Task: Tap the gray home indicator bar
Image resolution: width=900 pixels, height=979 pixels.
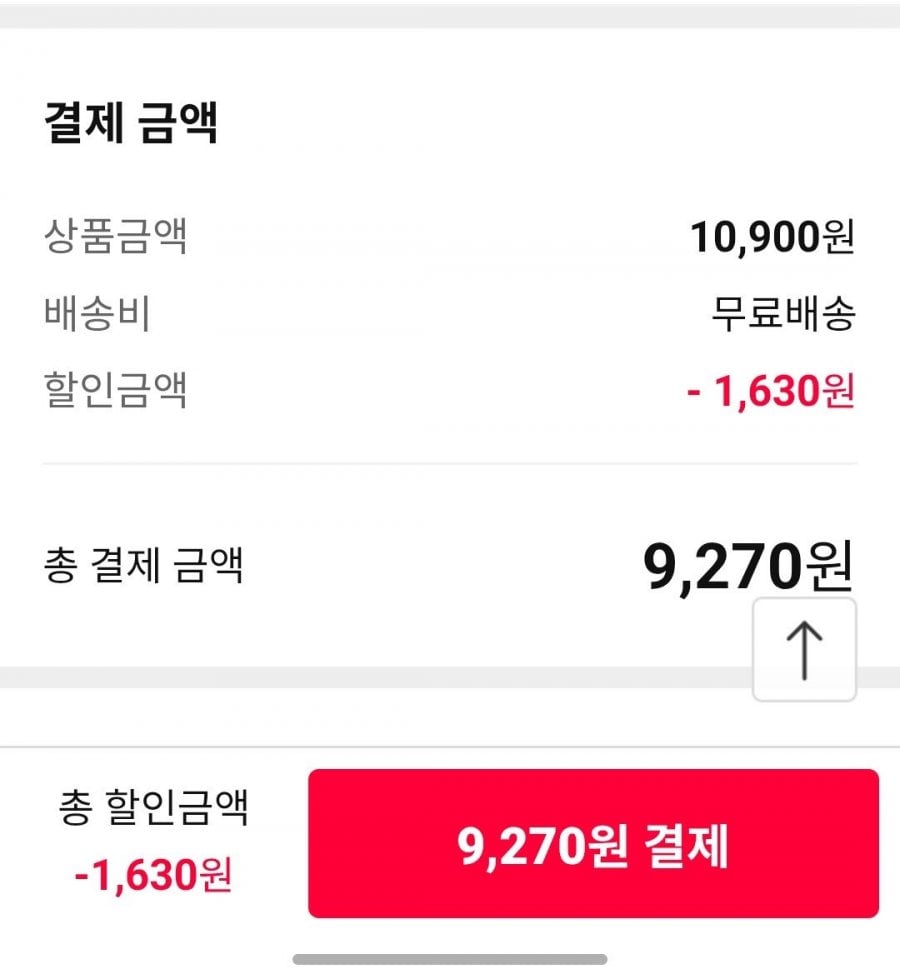Action: point(450,959)
